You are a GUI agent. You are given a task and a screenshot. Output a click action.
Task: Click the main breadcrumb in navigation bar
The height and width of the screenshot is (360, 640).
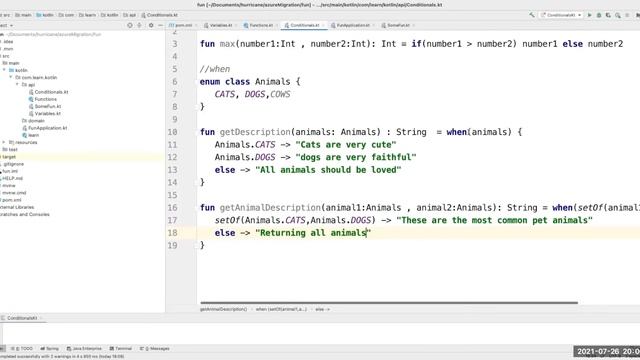(23, 15)
